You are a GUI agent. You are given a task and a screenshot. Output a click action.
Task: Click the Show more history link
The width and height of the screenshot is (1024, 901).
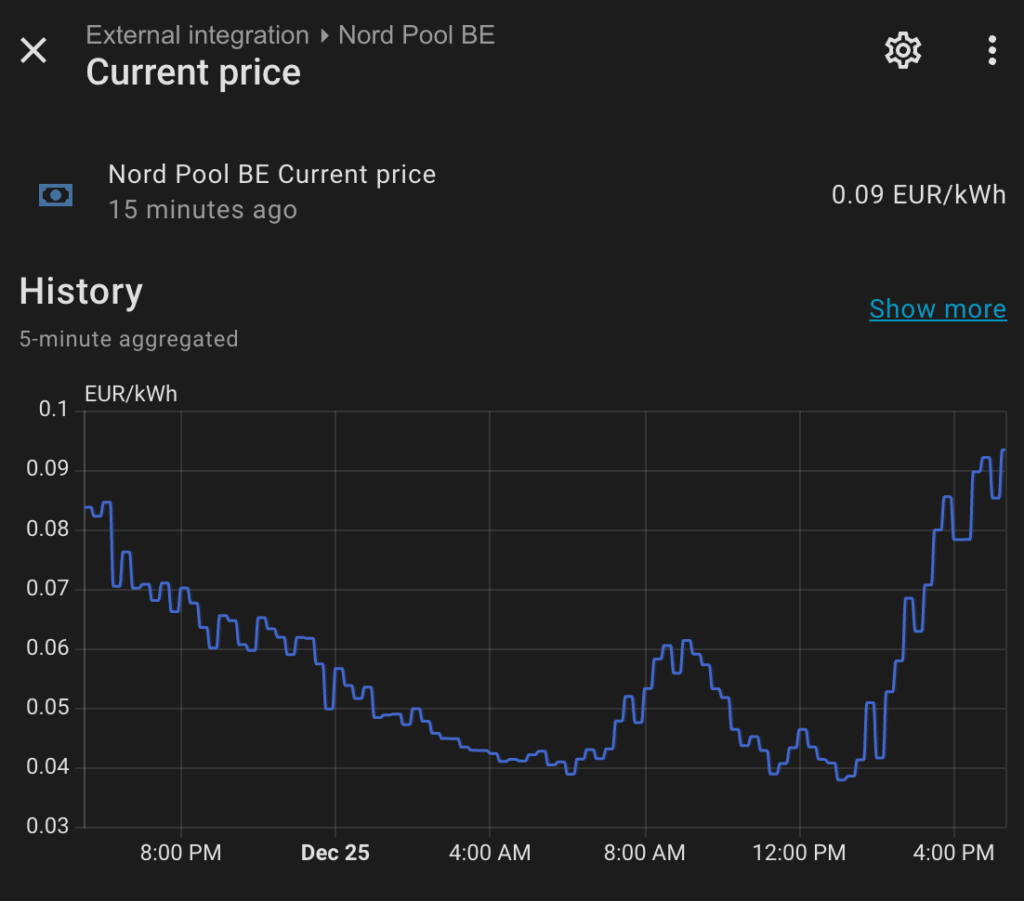(x=937, y=309)
